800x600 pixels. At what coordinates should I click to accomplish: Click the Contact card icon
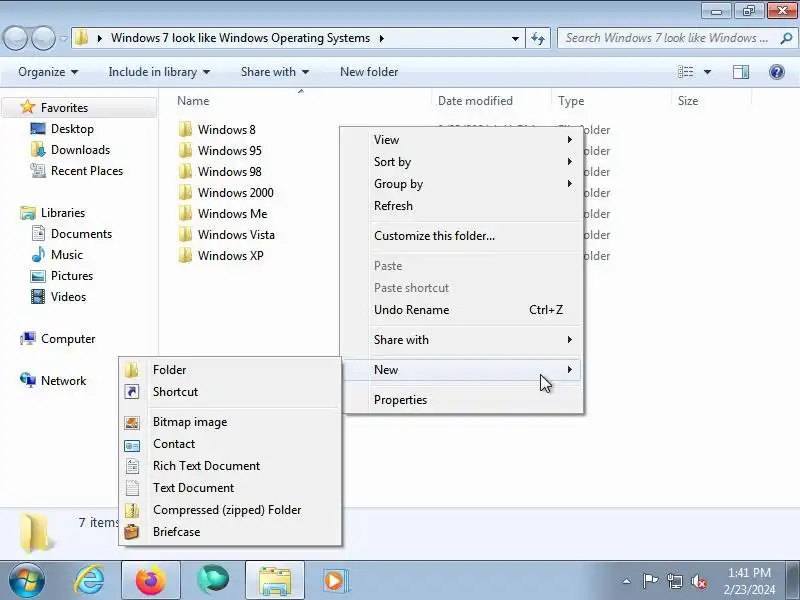[x=132, y=446]
